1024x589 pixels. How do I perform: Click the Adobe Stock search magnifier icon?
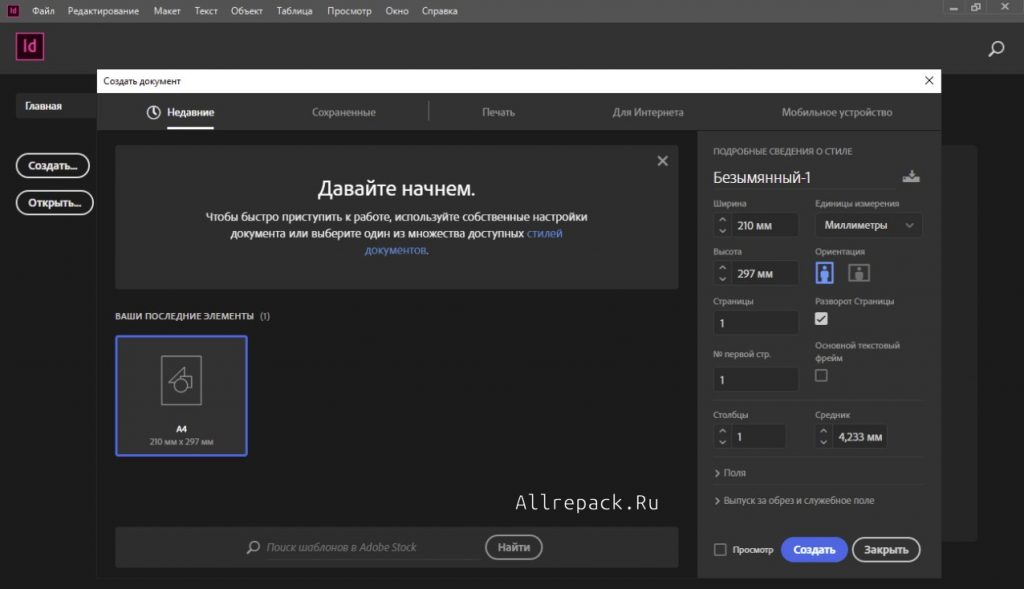click(254, 548)
